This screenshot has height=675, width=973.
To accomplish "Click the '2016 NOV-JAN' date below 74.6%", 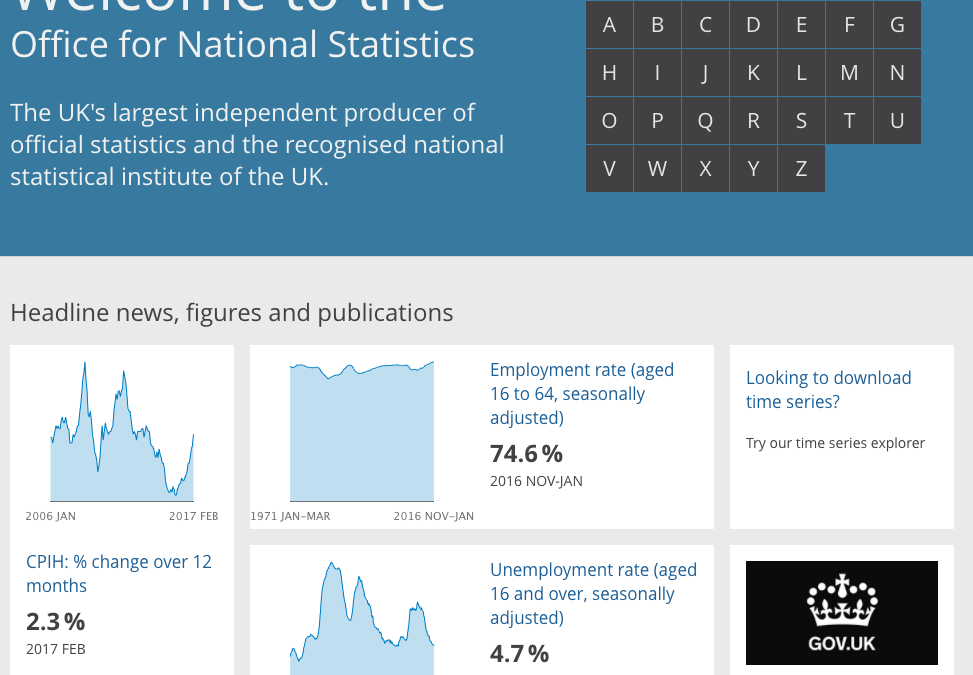I will [536, 481].
